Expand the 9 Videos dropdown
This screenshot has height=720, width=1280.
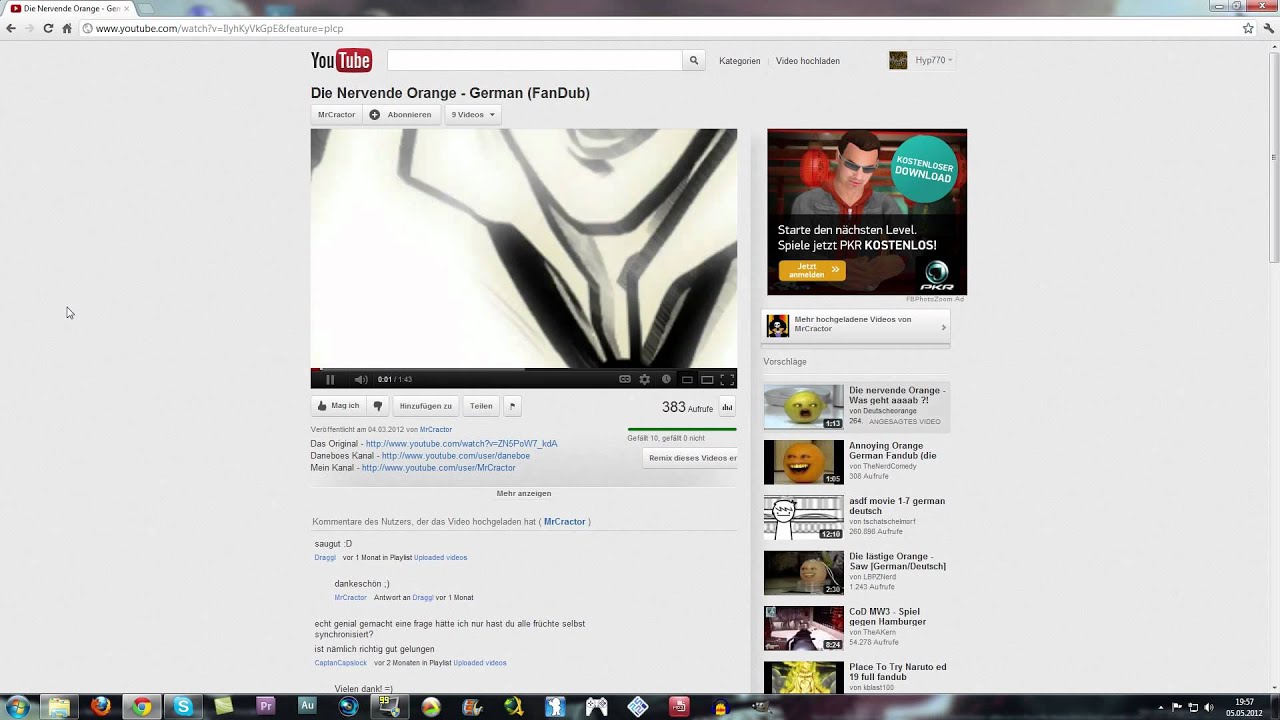click(473, 115)
